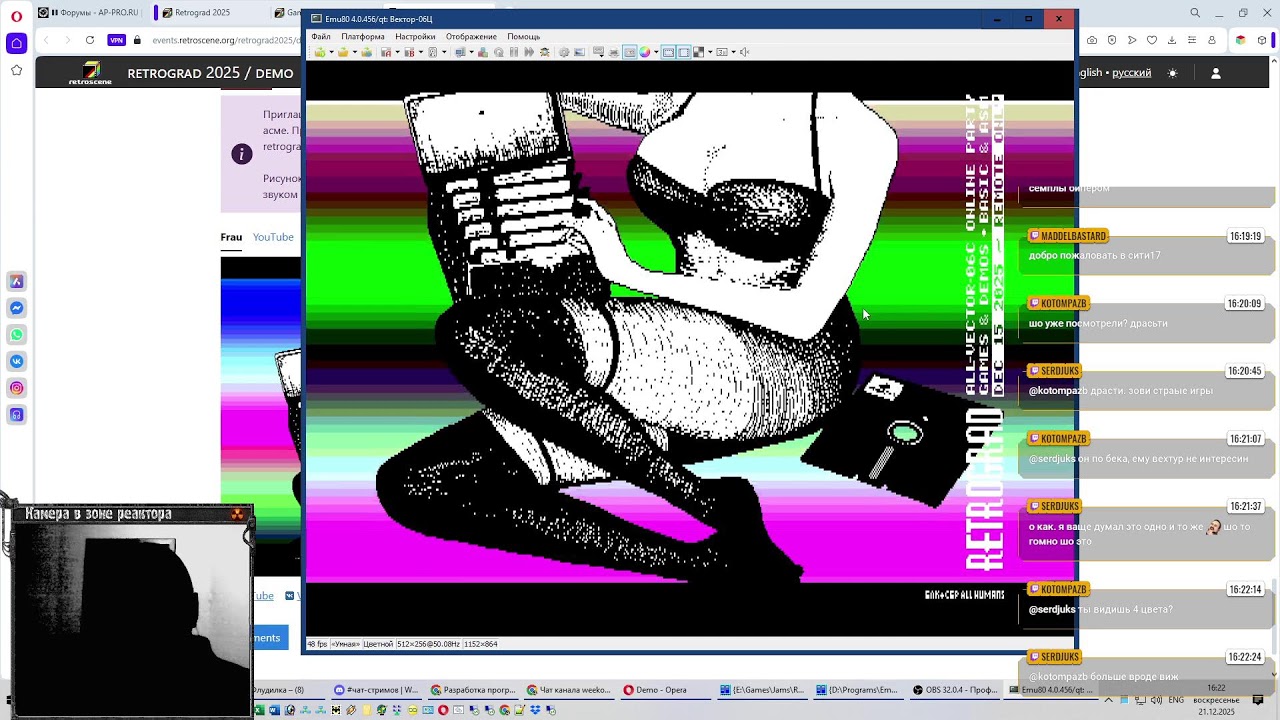Click the reset icon in Emu80 toolbar

point(499,52)
